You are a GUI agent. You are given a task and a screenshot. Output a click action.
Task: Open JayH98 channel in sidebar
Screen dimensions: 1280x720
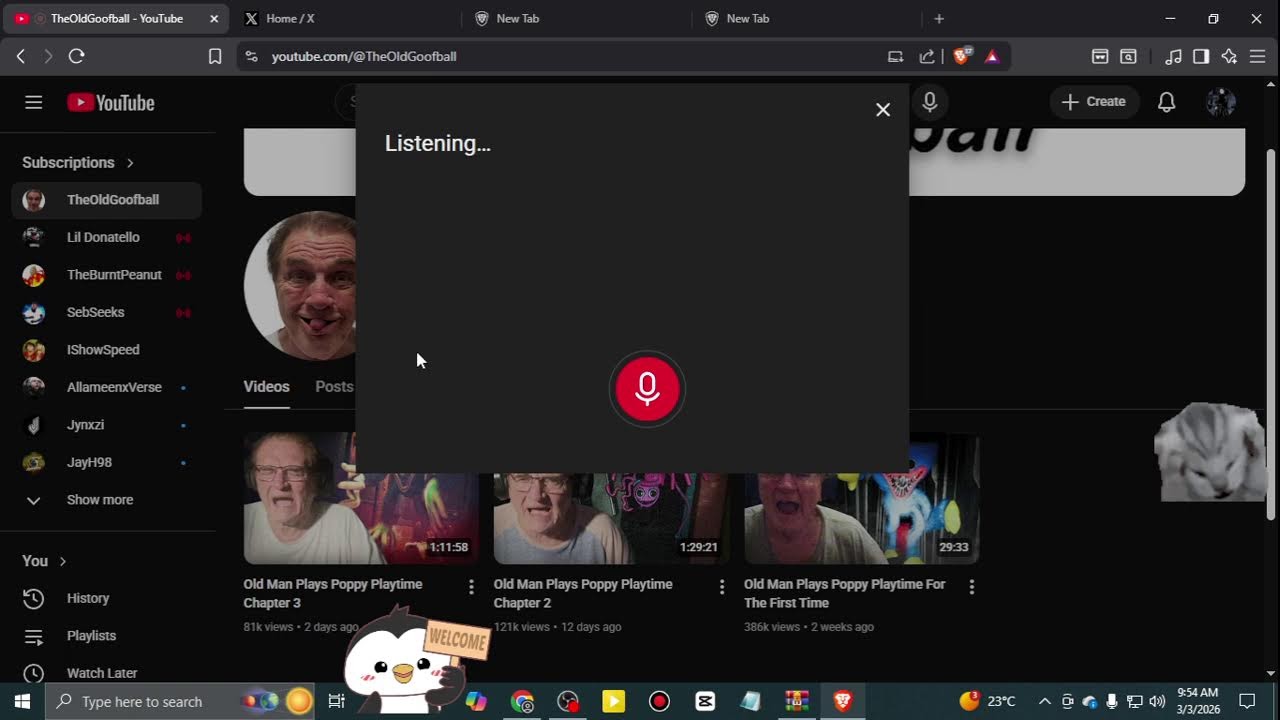coord(107,462)
